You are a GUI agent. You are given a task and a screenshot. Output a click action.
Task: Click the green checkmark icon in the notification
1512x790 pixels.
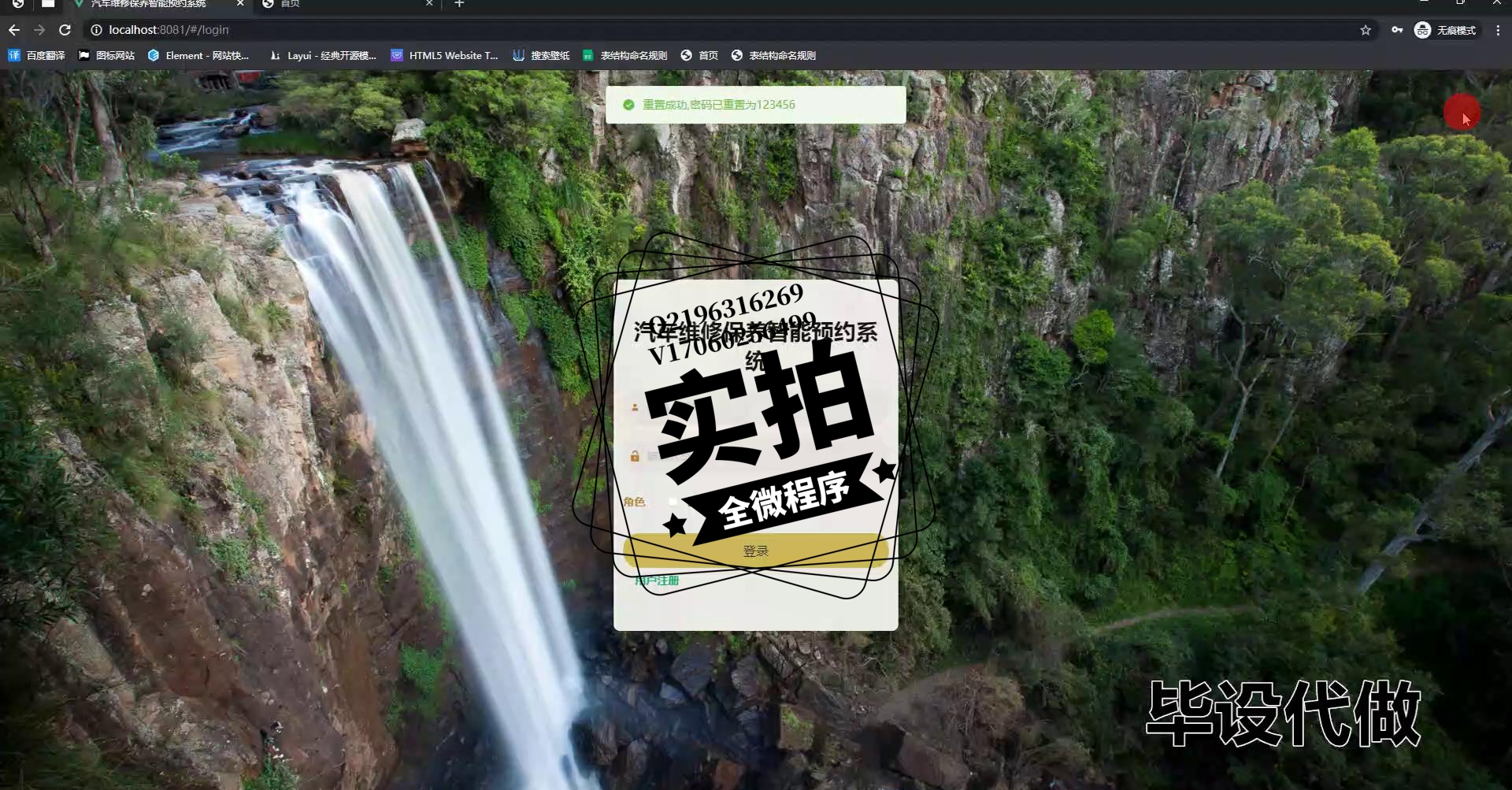click(628, 105)
